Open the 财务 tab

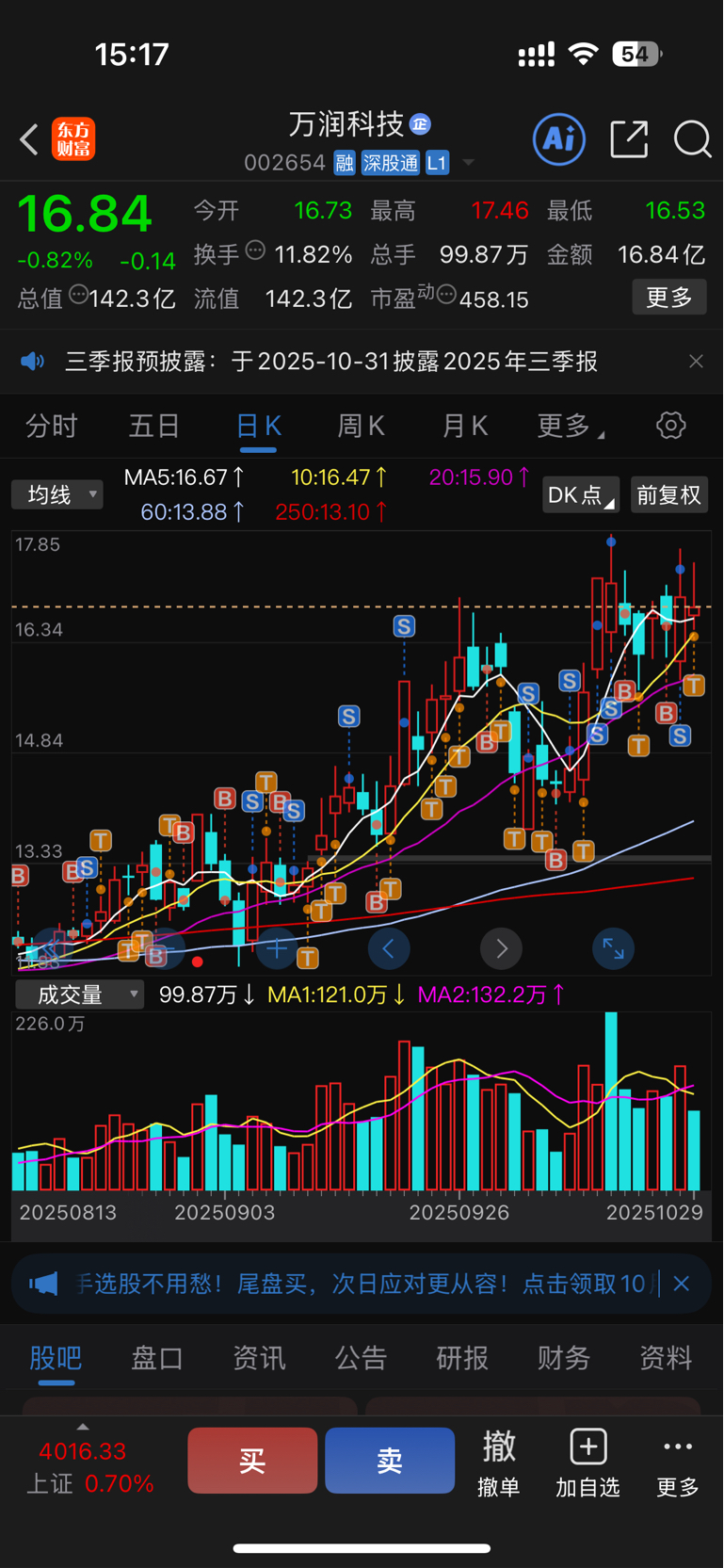[564, 1357]
